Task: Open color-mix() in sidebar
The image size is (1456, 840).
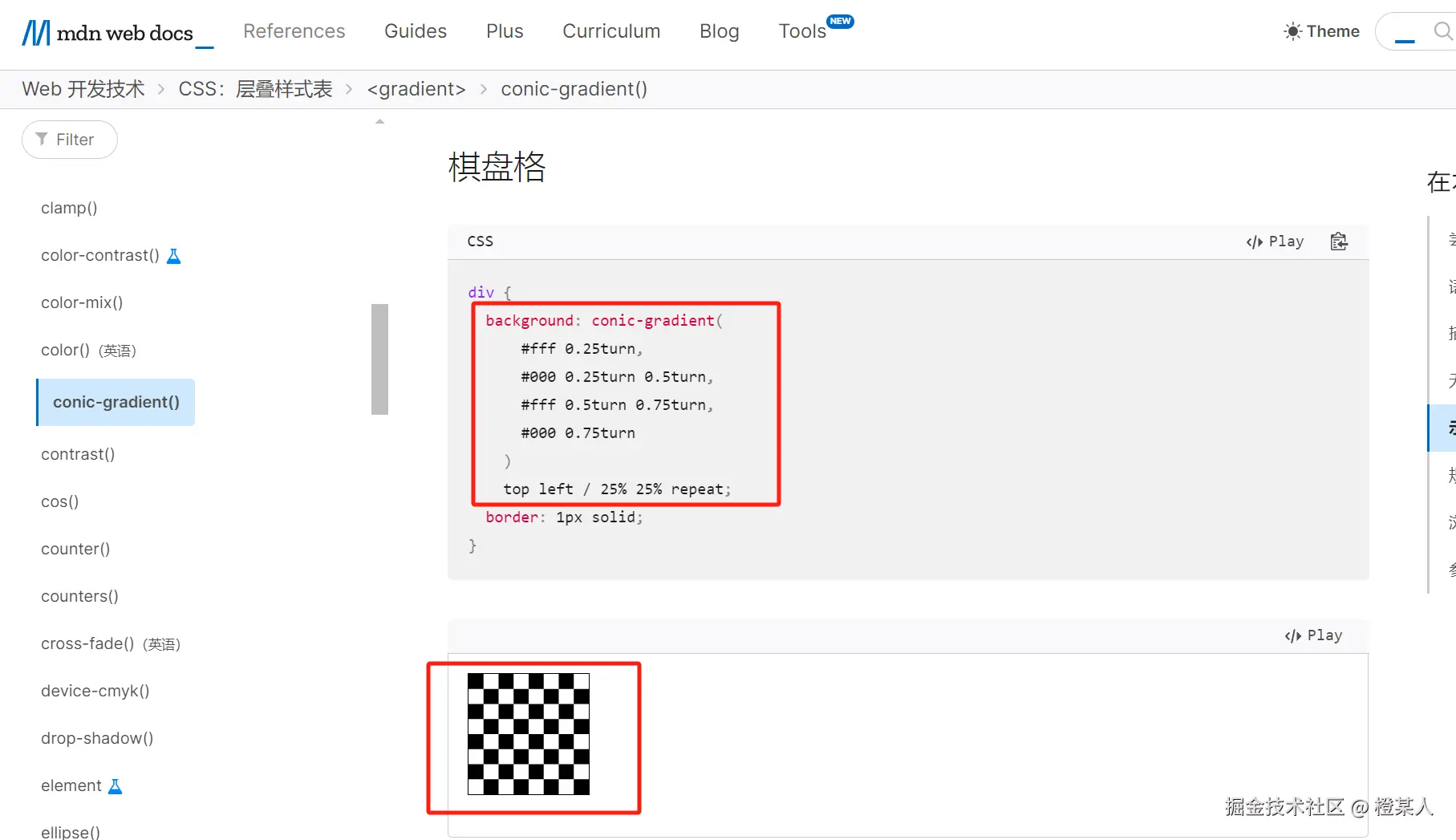Action: tap(82, 302)
